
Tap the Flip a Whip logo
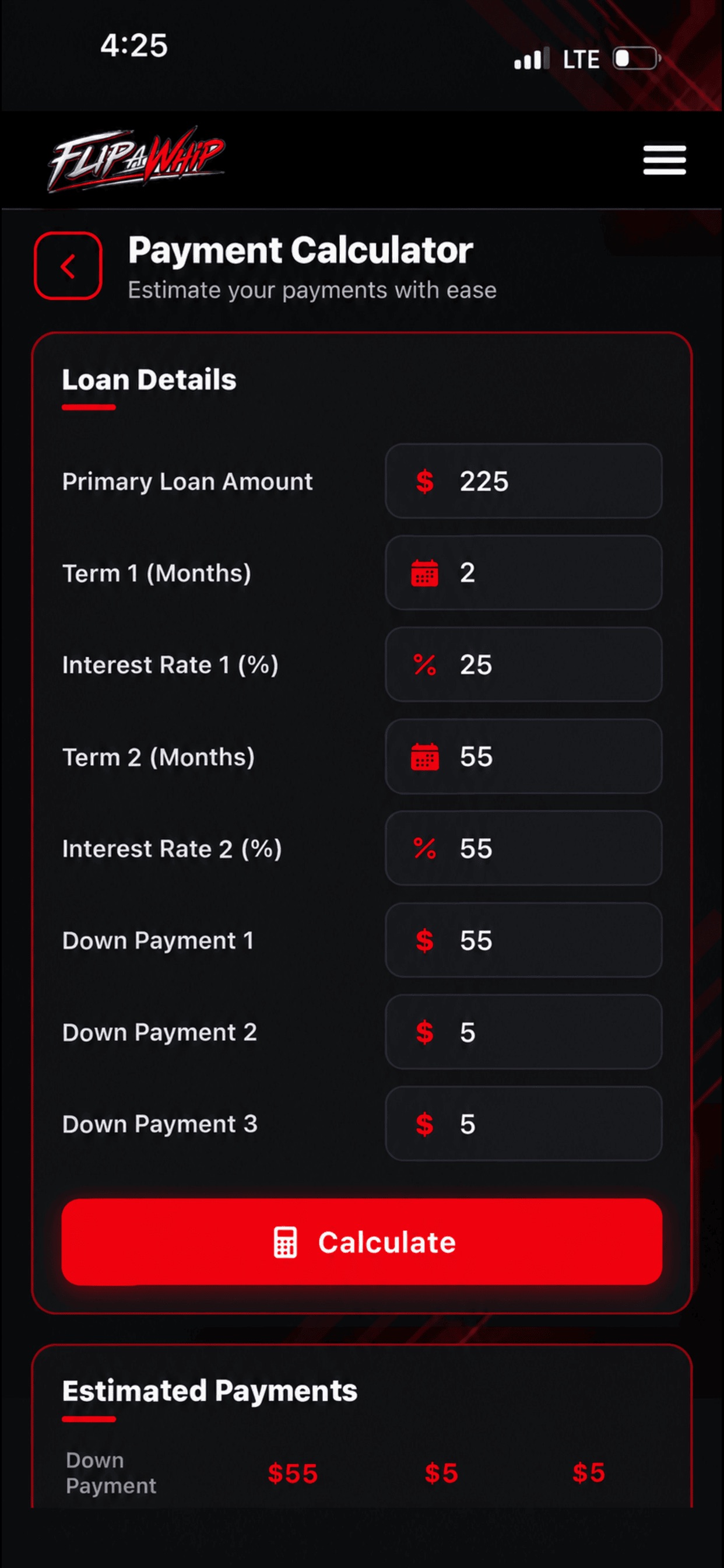(x=136, y=160)
